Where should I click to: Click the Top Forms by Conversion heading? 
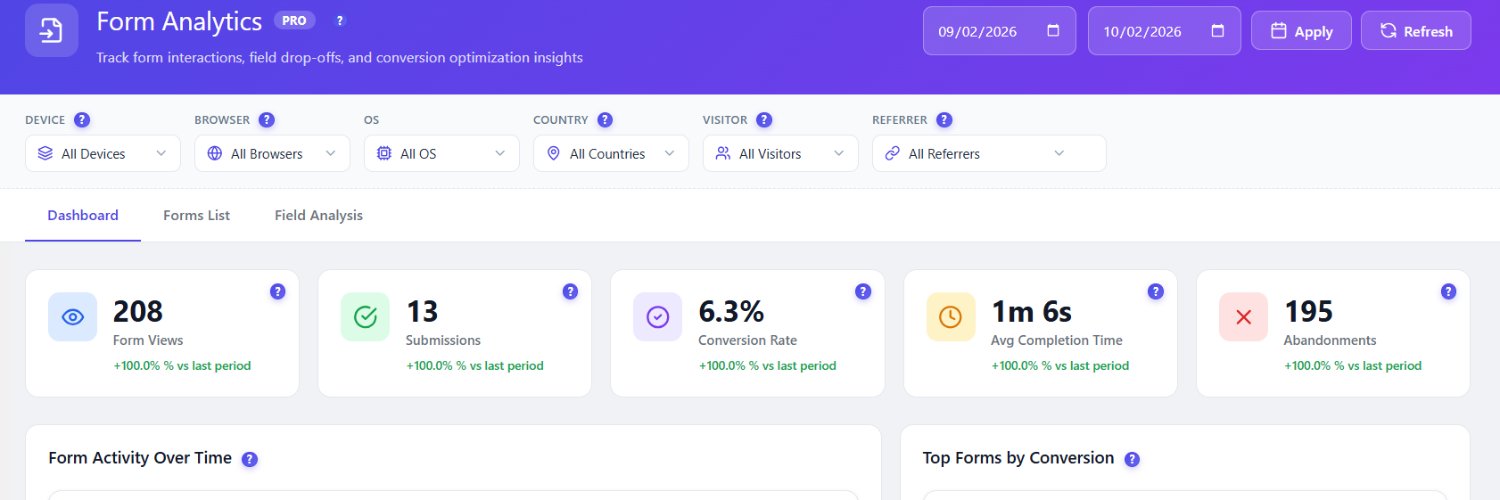coord(1018,458)
